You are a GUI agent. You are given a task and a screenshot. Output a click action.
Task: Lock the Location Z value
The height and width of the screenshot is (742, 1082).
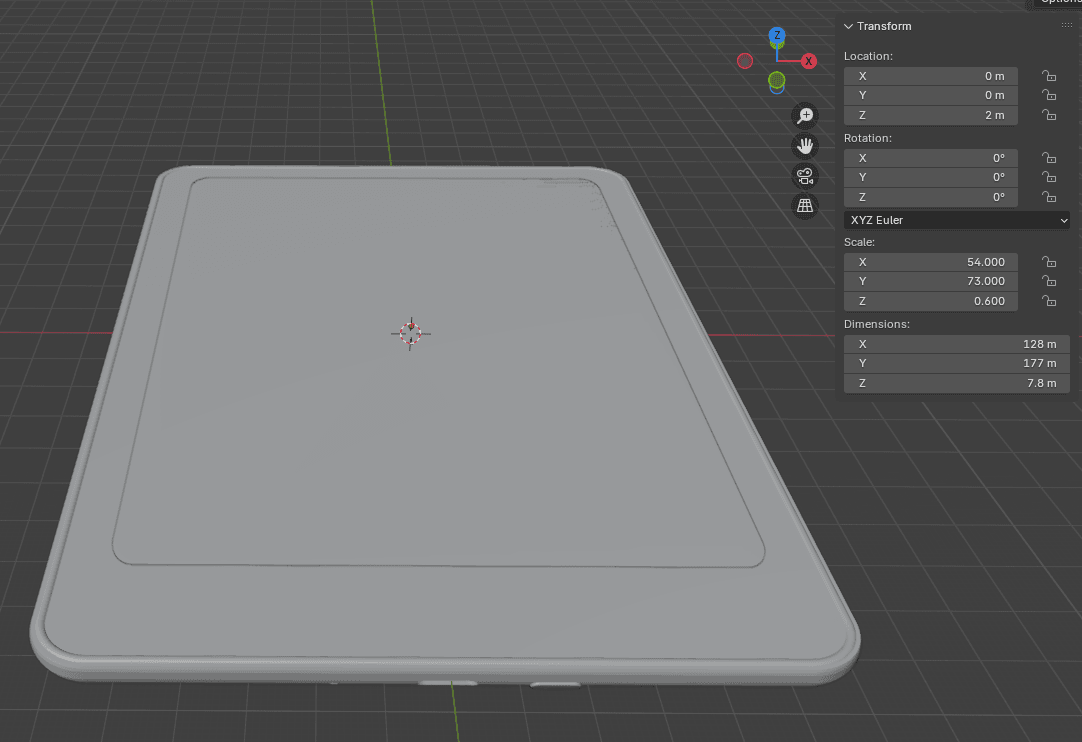coord(1049,115)
